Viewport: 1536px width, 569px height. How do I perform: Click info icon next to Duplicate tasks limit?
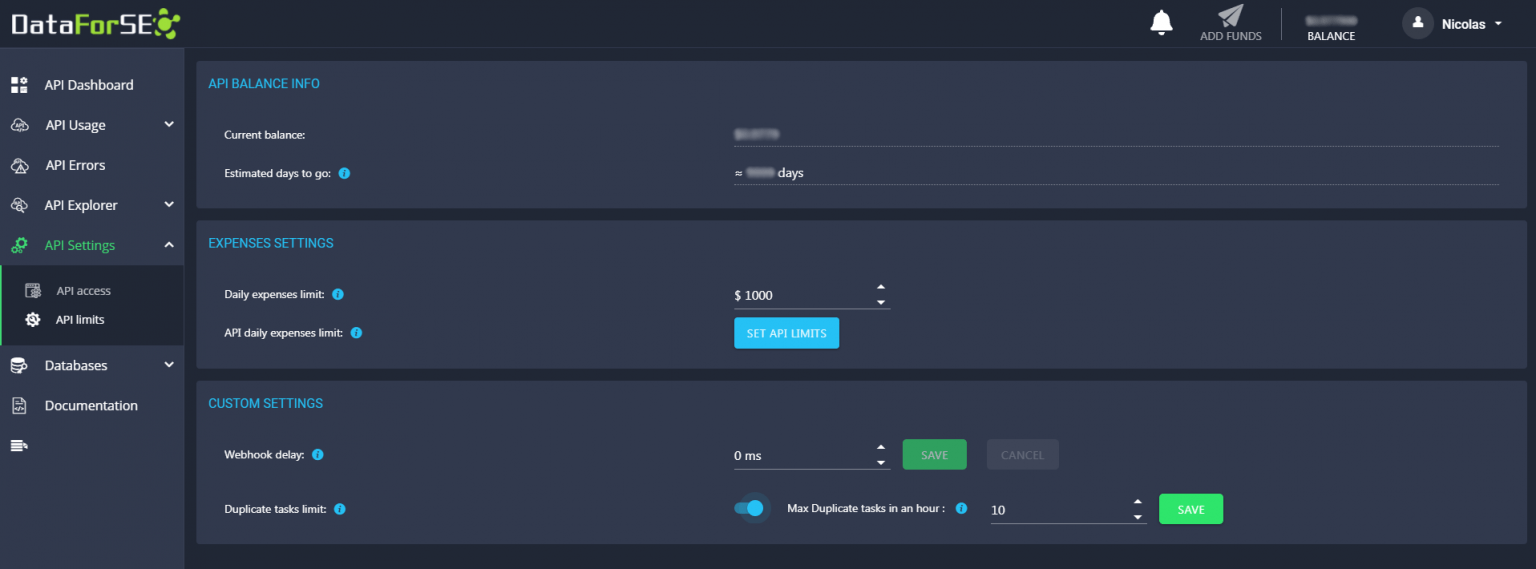340,509
